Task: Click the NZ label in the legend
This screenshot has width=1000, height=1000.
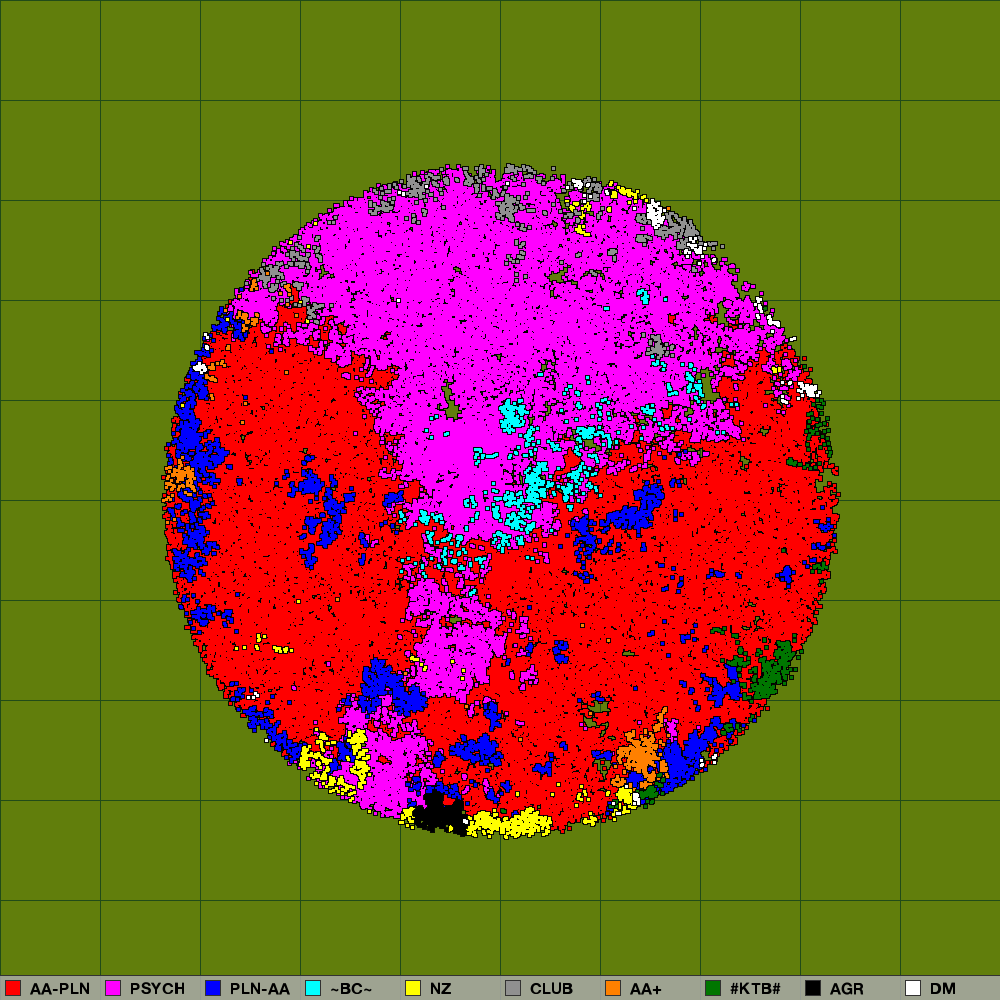Action: pyautogui.click(x=441, y=988)
